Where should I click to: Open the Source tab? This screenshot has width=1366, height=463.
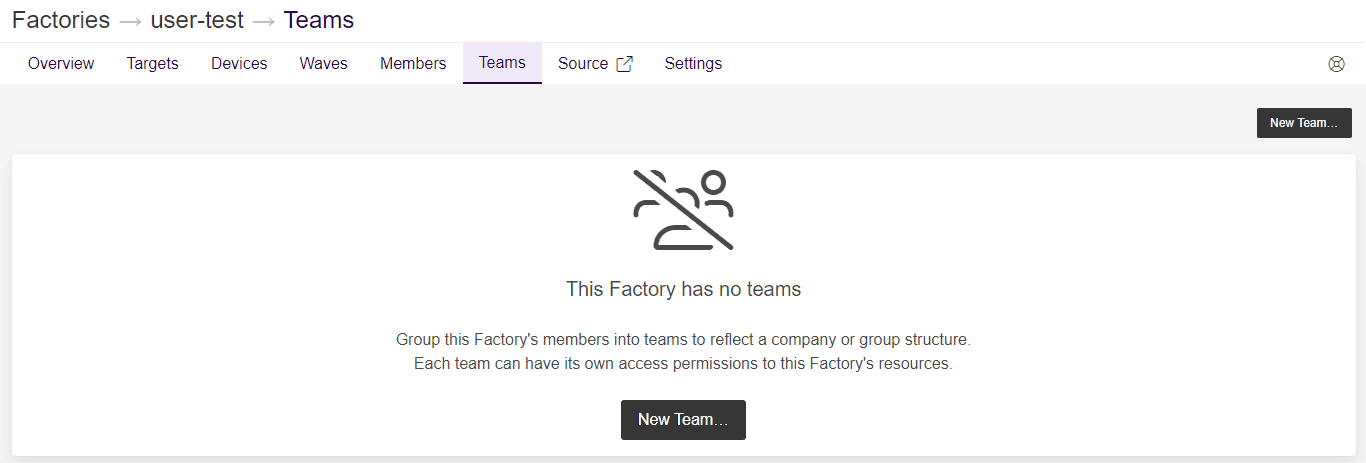(x=583, y=64)
